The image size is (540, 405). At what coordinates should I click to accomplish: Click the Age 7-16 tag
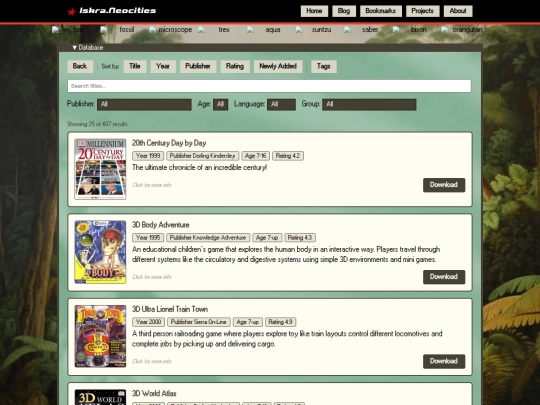click(x=256, y=156)
